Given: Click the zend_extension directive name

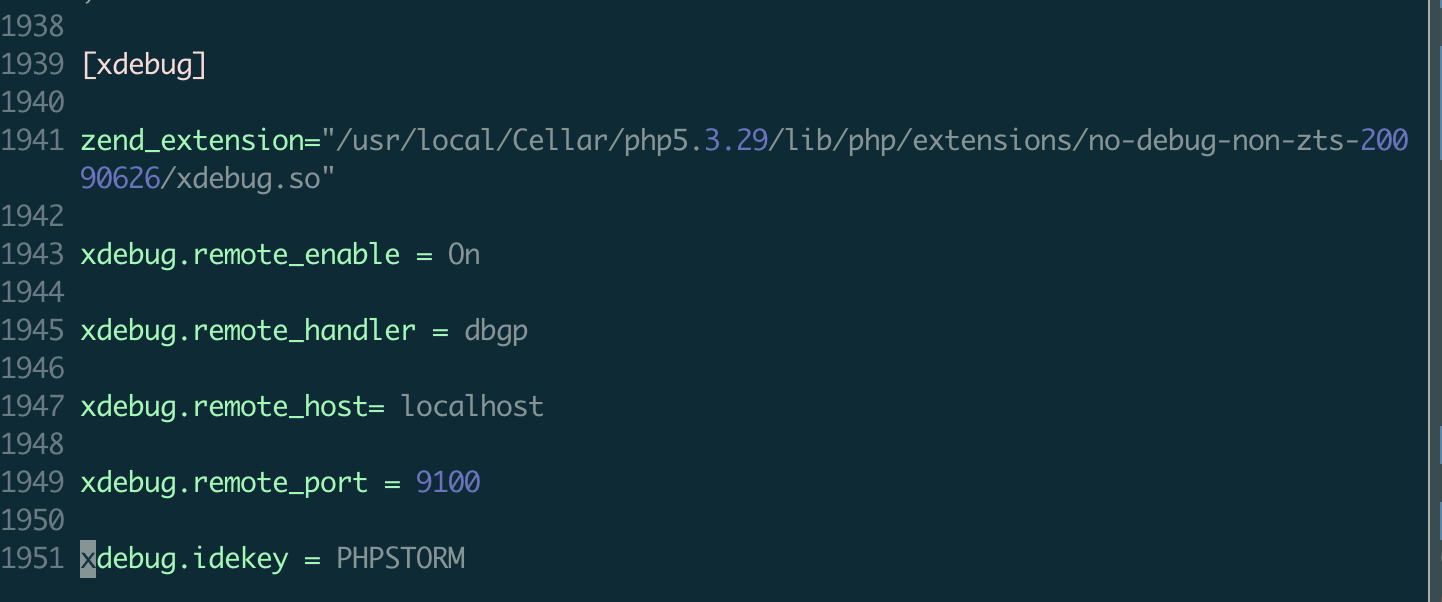Looking at the screenshot, I should point(192,141).
